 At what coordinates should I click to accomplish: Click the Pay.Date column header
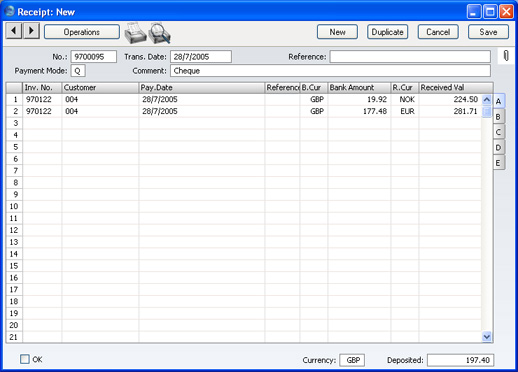(x=202, y=88)
